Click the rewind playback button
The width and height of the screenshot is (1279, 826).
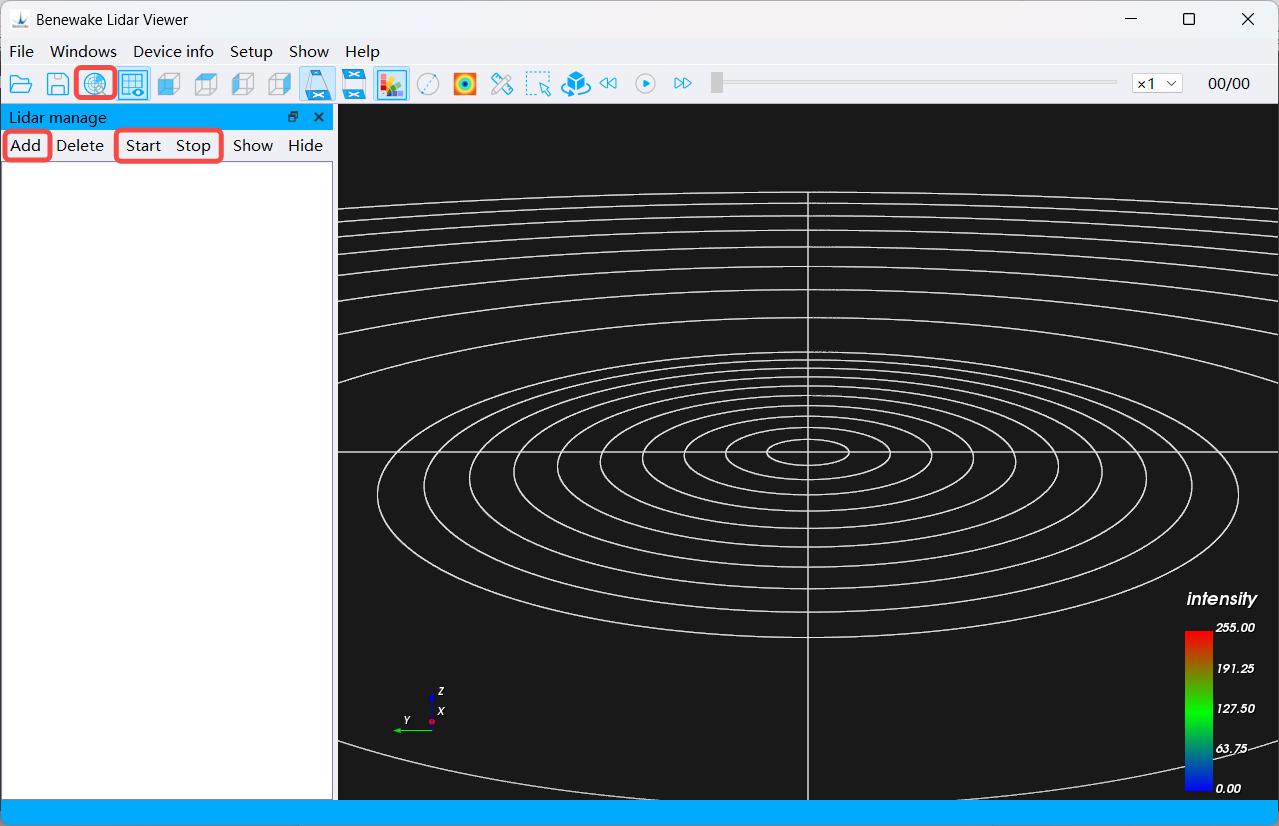click(x=608, y=84)
